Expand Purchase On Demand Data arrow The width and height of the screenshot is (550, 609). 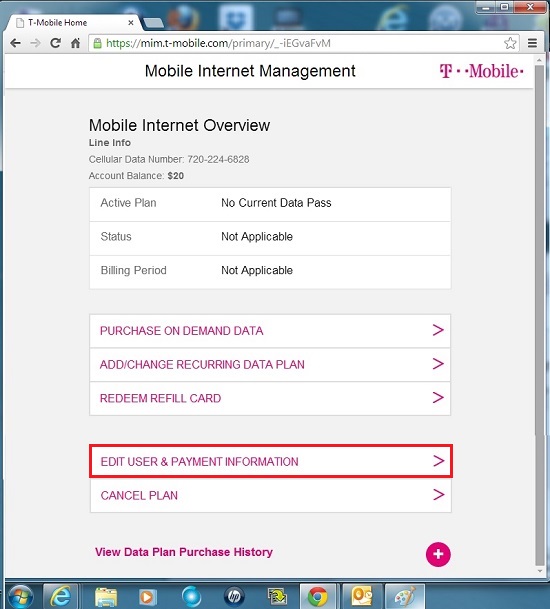click(x=438, y=330)
